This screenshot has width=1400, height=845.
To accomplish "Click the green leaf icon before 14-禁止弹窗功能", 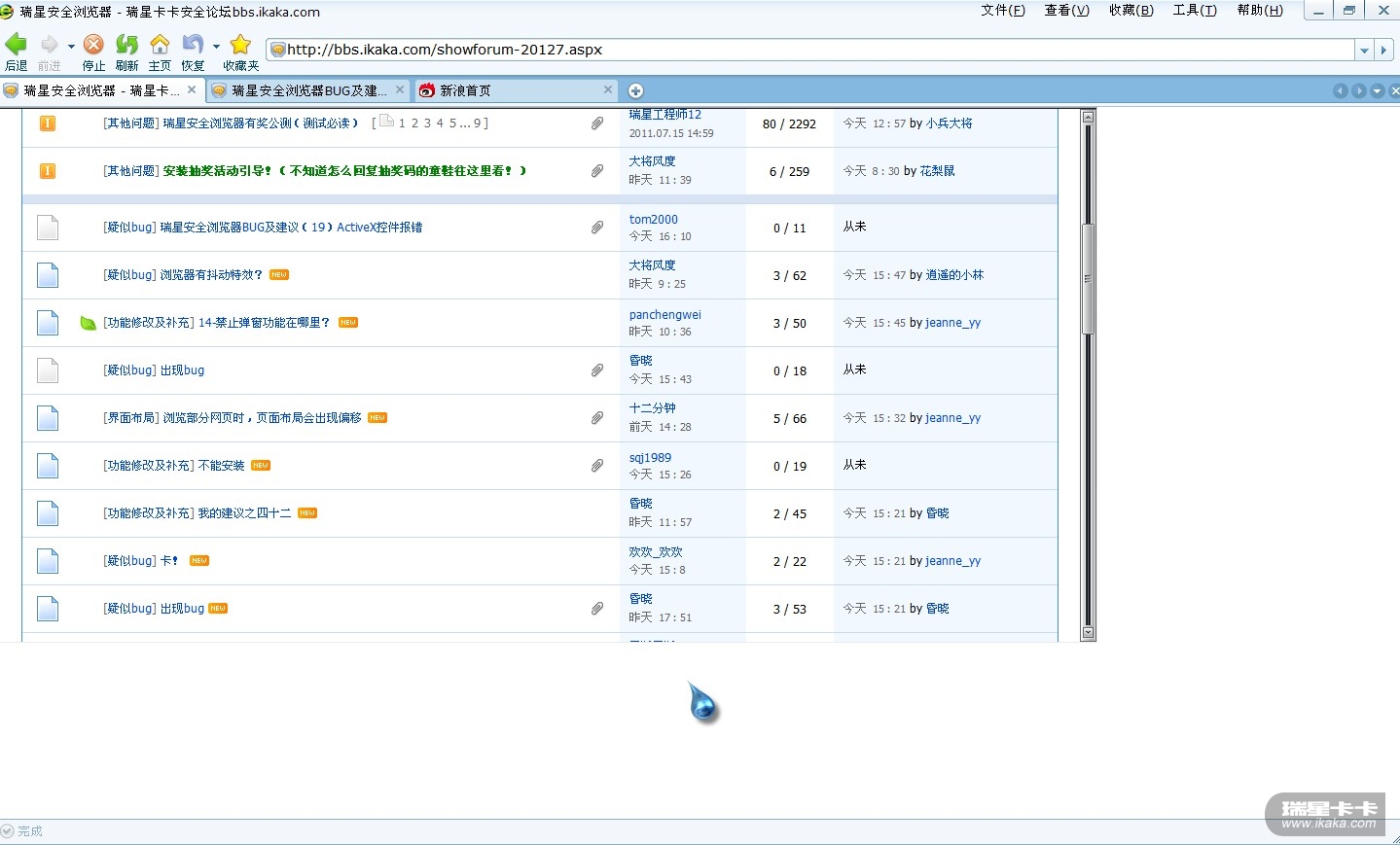I will tap(88, 323).
